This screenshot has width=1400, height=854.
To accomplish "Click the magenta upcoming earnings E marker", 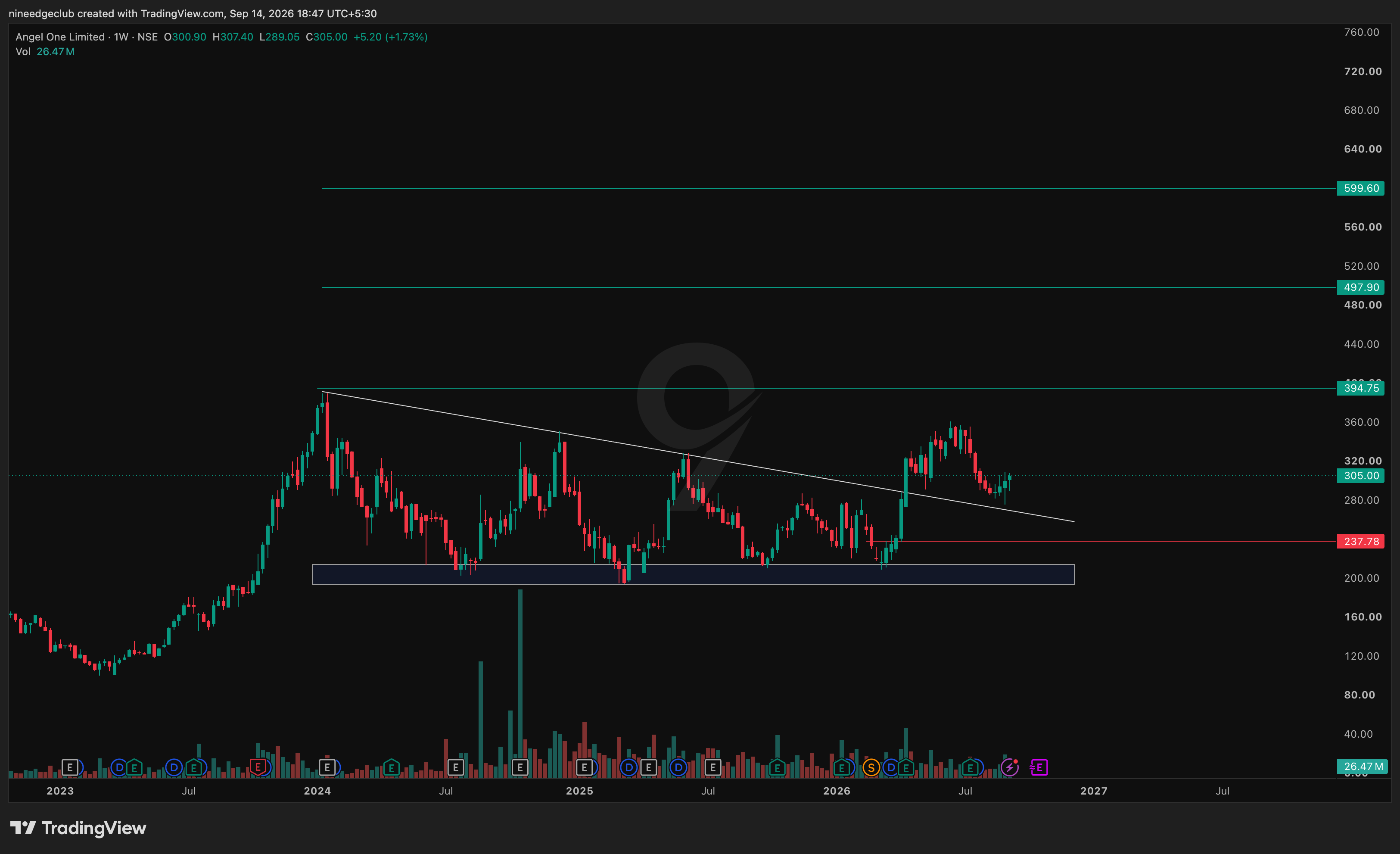I will pyautogui.click(x=1039, y=768).
